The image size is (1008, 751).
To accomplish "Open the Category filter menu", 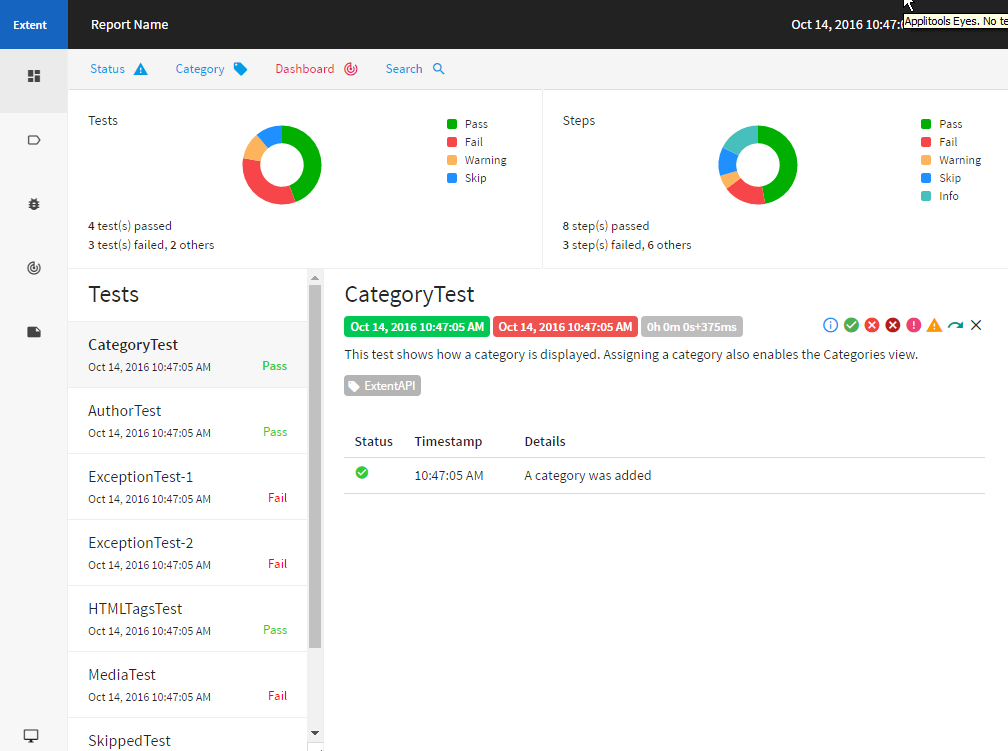I will pos(212,69).
